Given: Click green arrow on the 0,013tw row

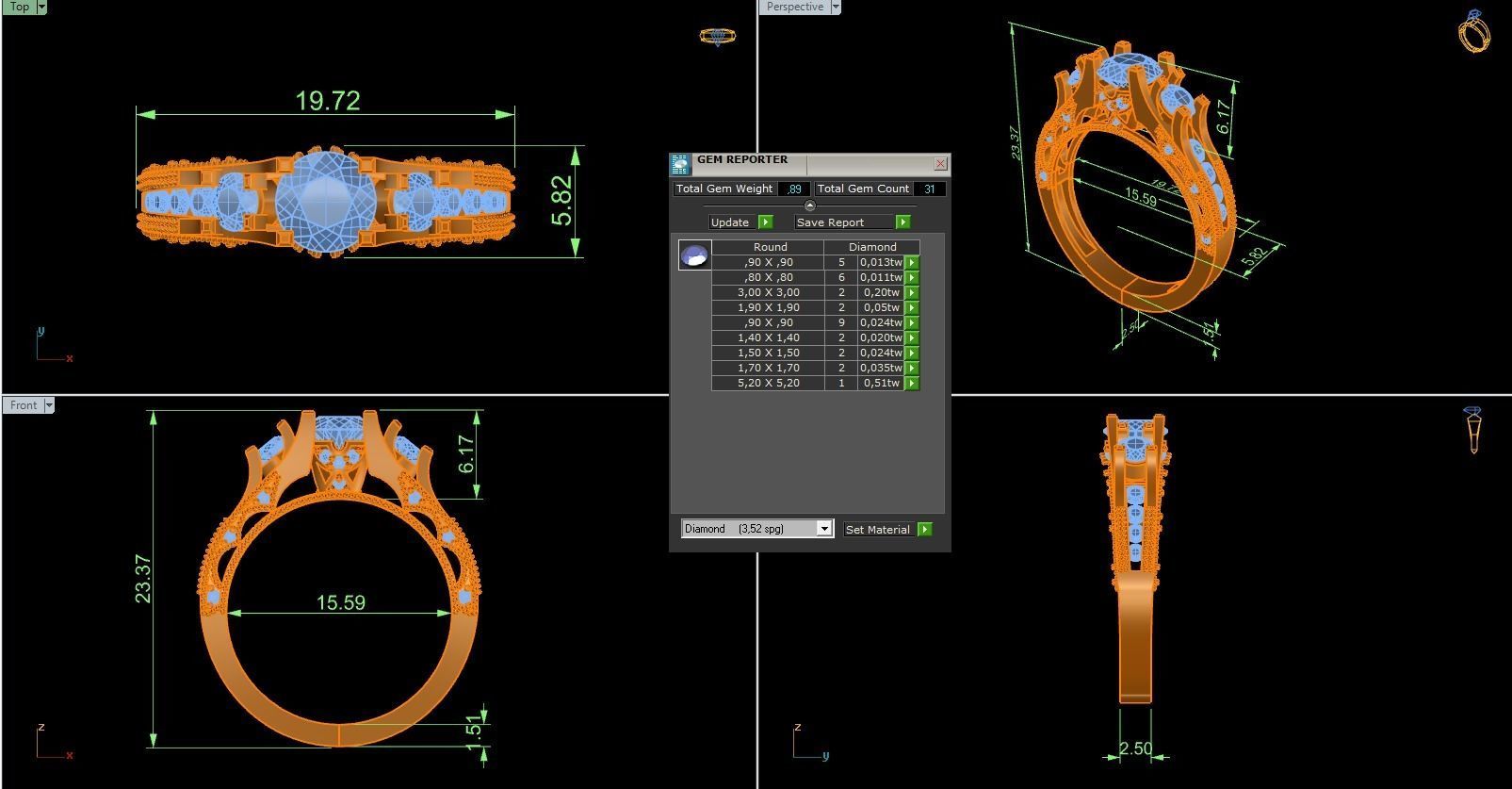Looking at the screenshot, I should [x=912, y=263].
